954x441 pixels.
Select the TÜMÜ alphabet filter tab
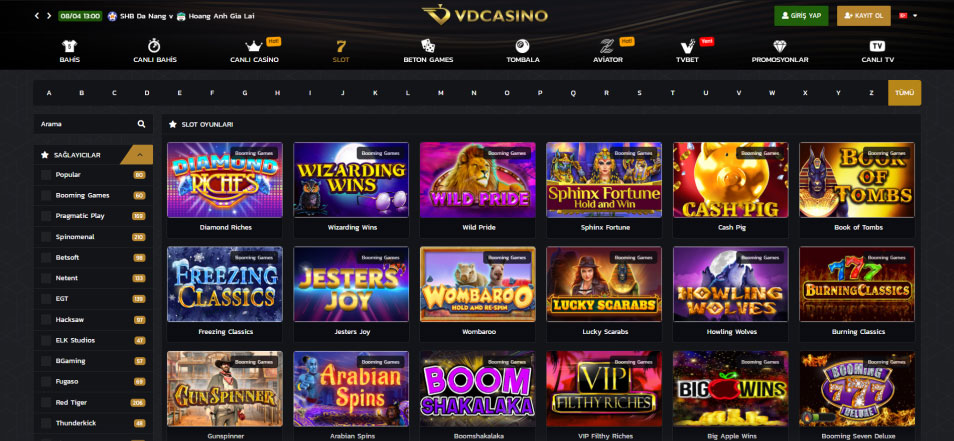pyautogui.click(x=904, y=93)
